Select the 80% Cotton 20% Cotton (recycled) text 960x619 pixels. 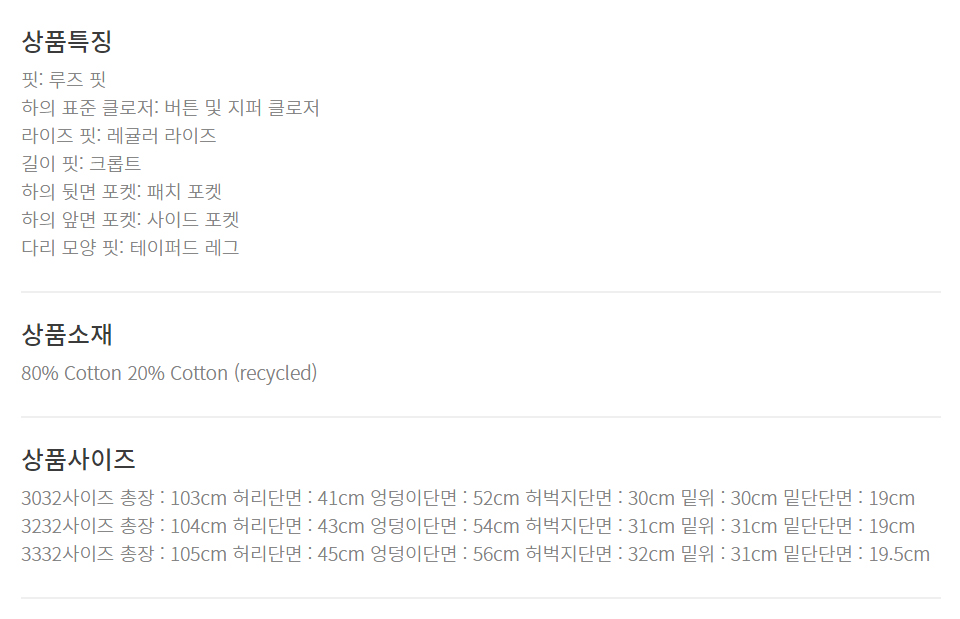[169, 373]
